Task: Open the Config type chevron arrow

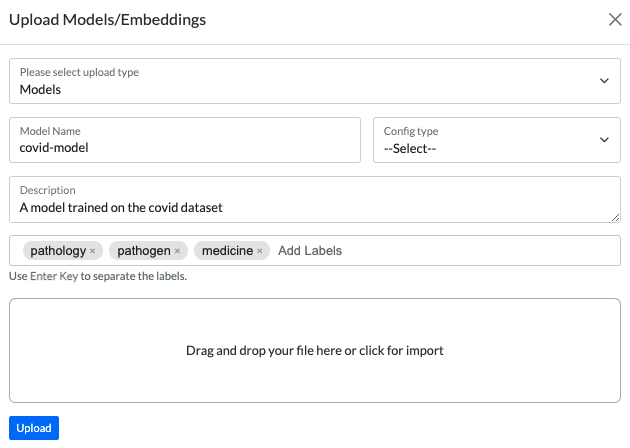Action: 604,140
